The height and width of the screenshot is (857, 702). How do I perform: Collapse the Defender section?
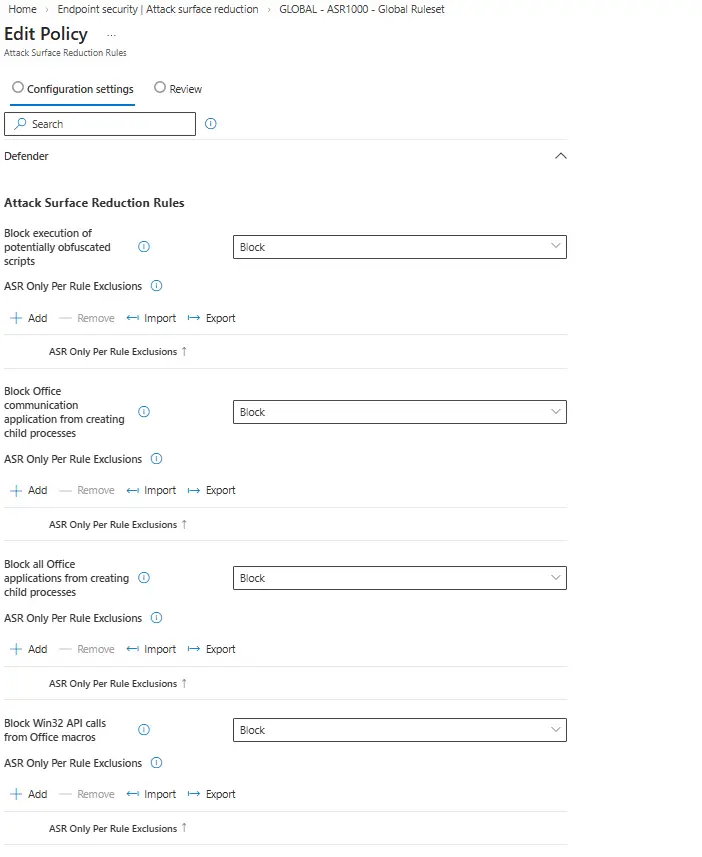click(x=561, y=156)
